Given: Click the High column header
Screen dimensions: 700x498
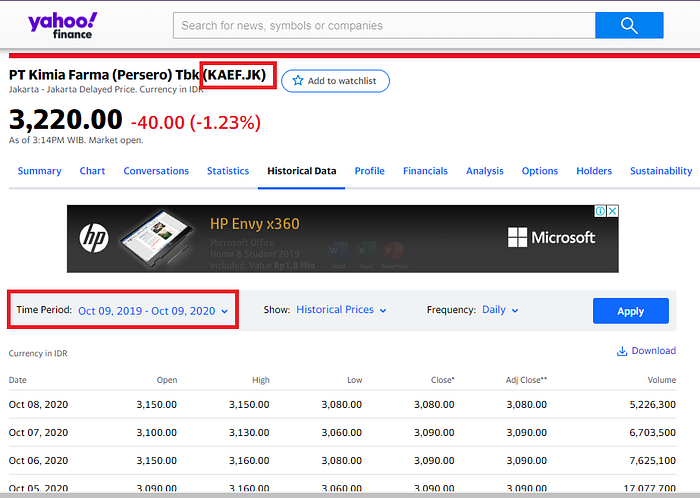Looking at the screenshot, I should click(261, 380).
